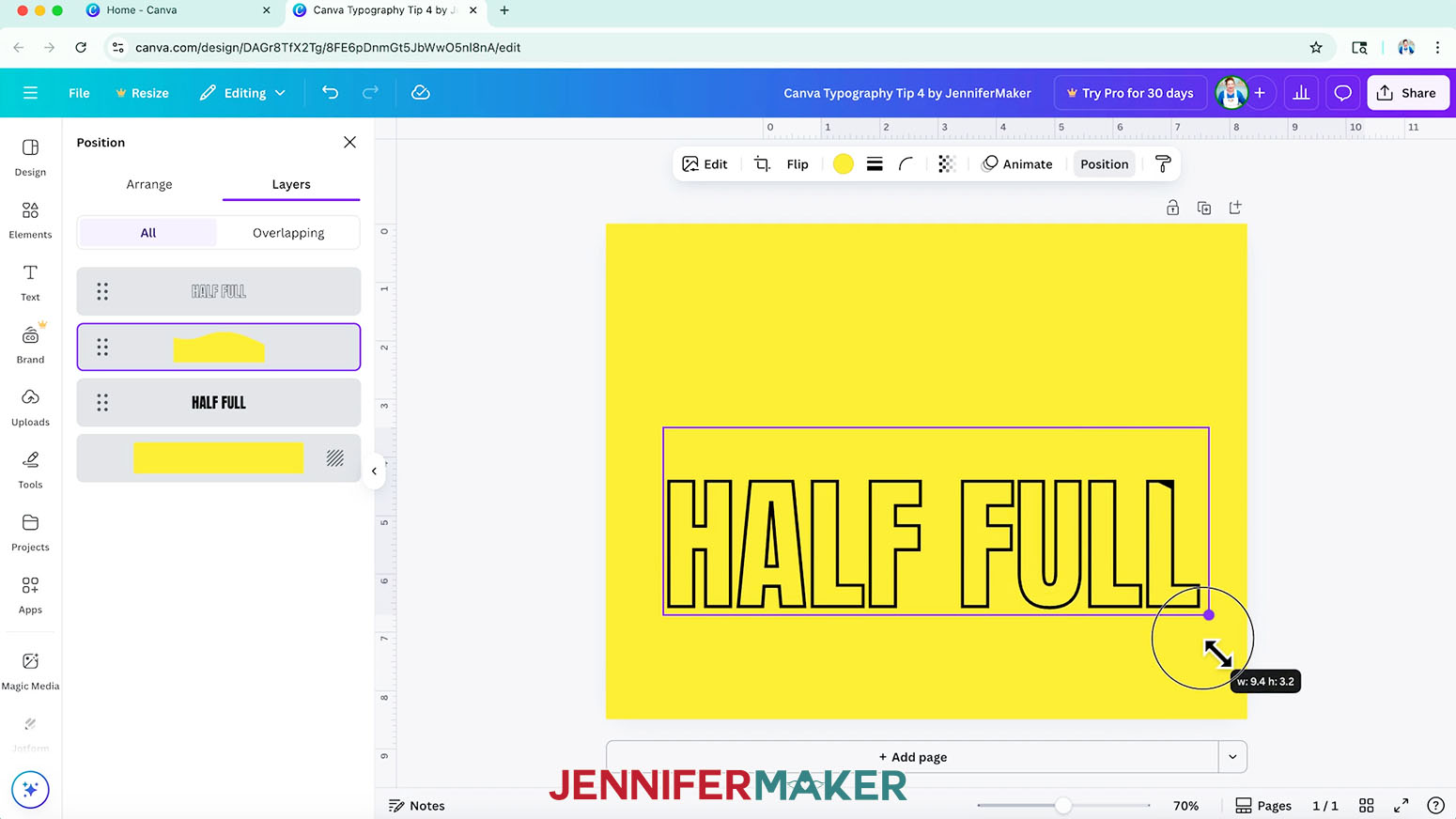The height and width of the screenshot is (819, 1456).
Task: Open Projects sidebar panel
Action: (30, 533)
